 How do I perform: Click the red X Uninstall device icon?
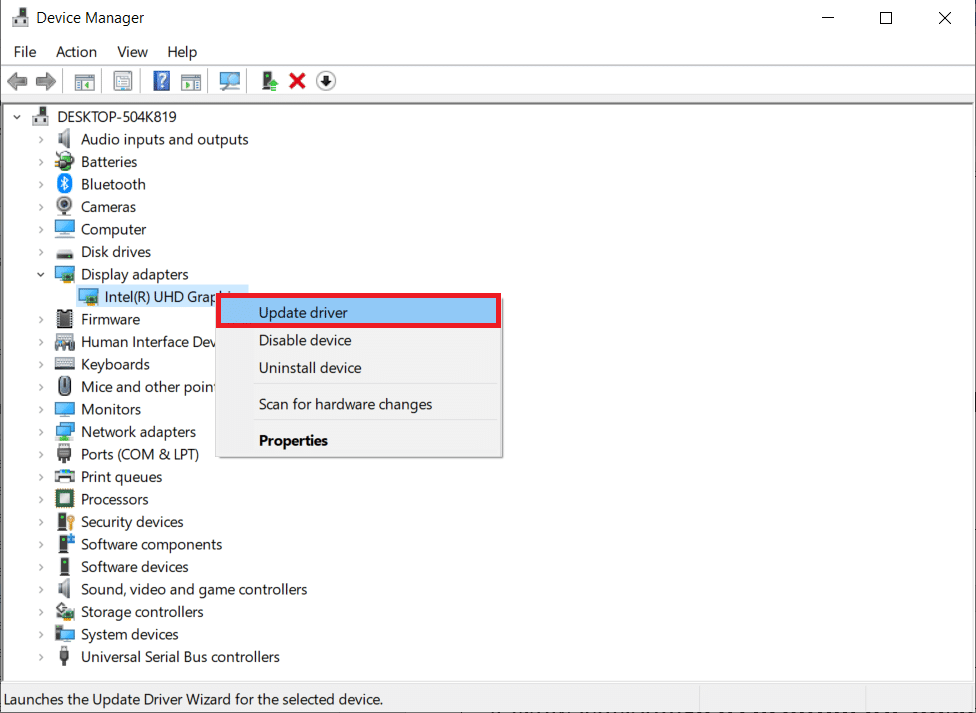click(298, 81)
